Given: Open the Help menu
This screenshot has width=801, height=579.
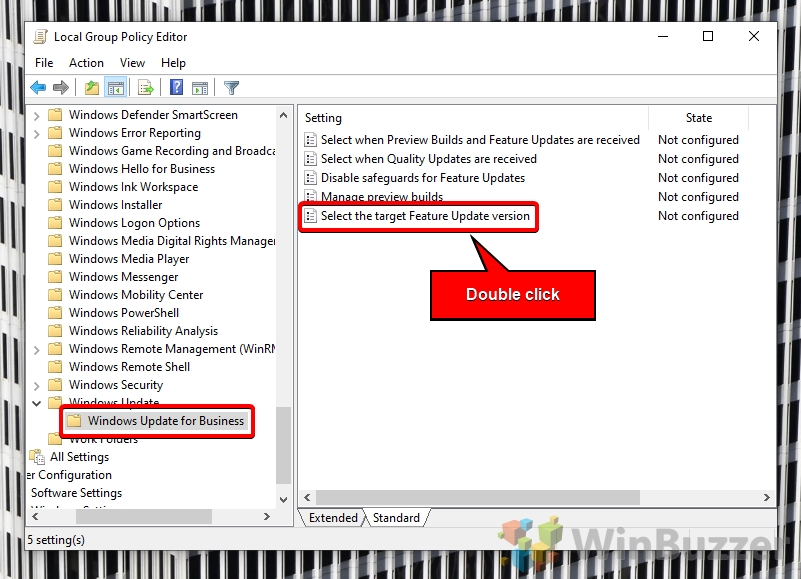Looking at the screenshot, I should pyautogui.click(x=173, y=62).
